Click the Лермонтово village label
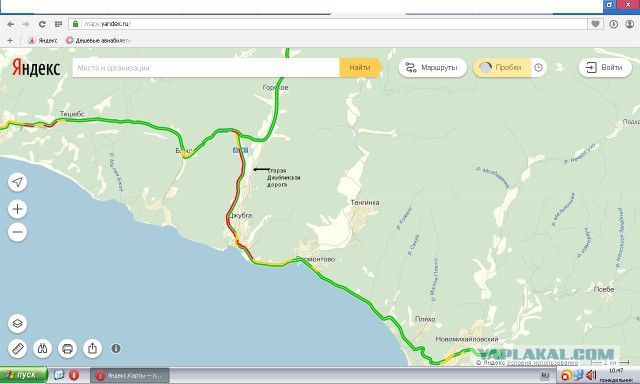Viewport: 640px width, 384px height. point(316,259)
